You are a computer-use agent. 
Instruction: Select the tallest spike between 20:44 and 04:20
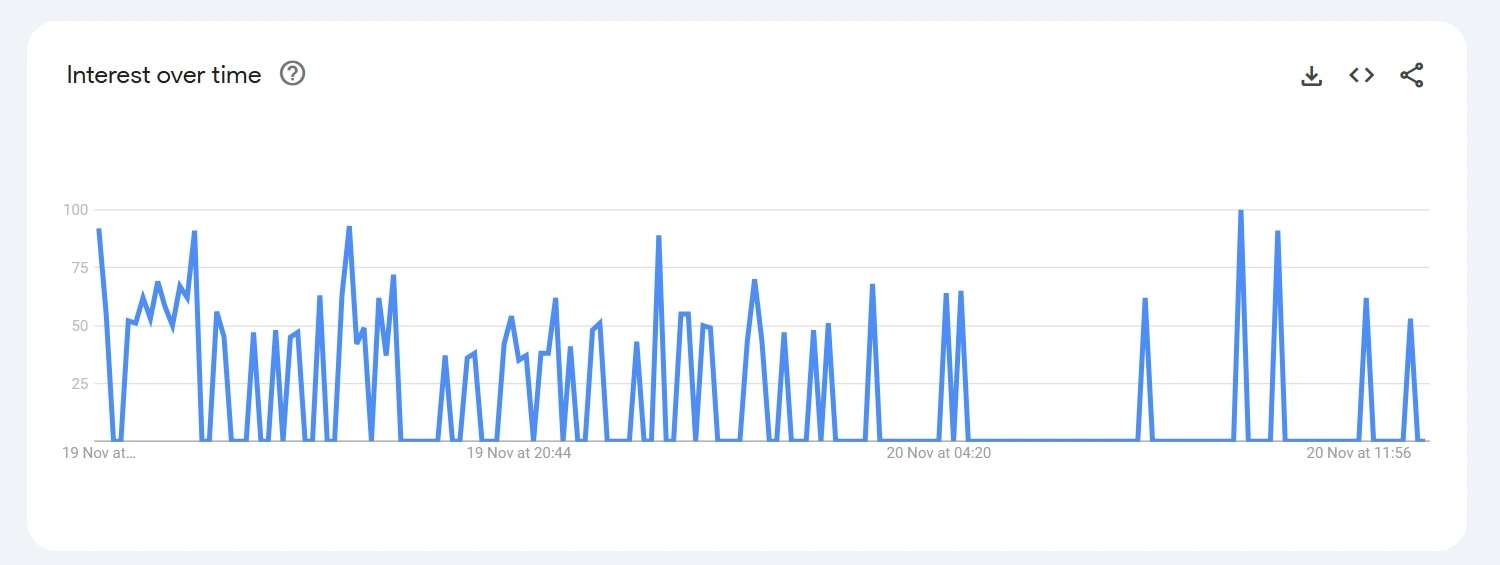click(659, 237)
